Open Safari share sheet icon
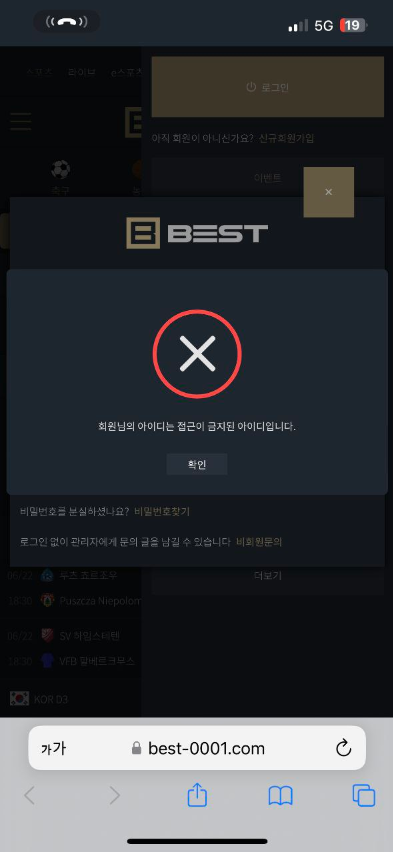Viewport: 393px width, 852px height. coord(197,796)
